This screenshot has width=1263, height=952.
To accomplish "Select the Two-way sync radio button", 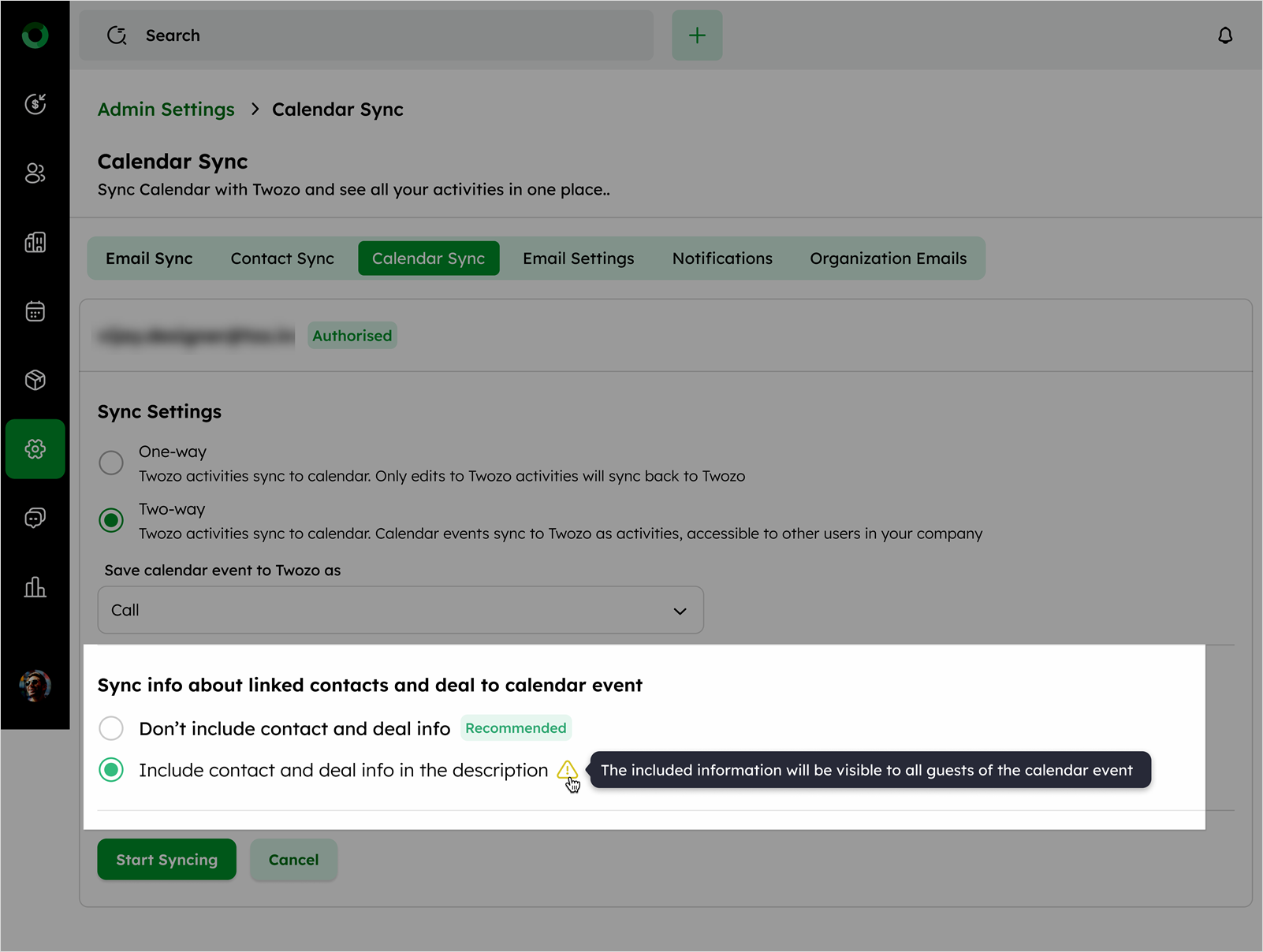I will click(111, 520).
